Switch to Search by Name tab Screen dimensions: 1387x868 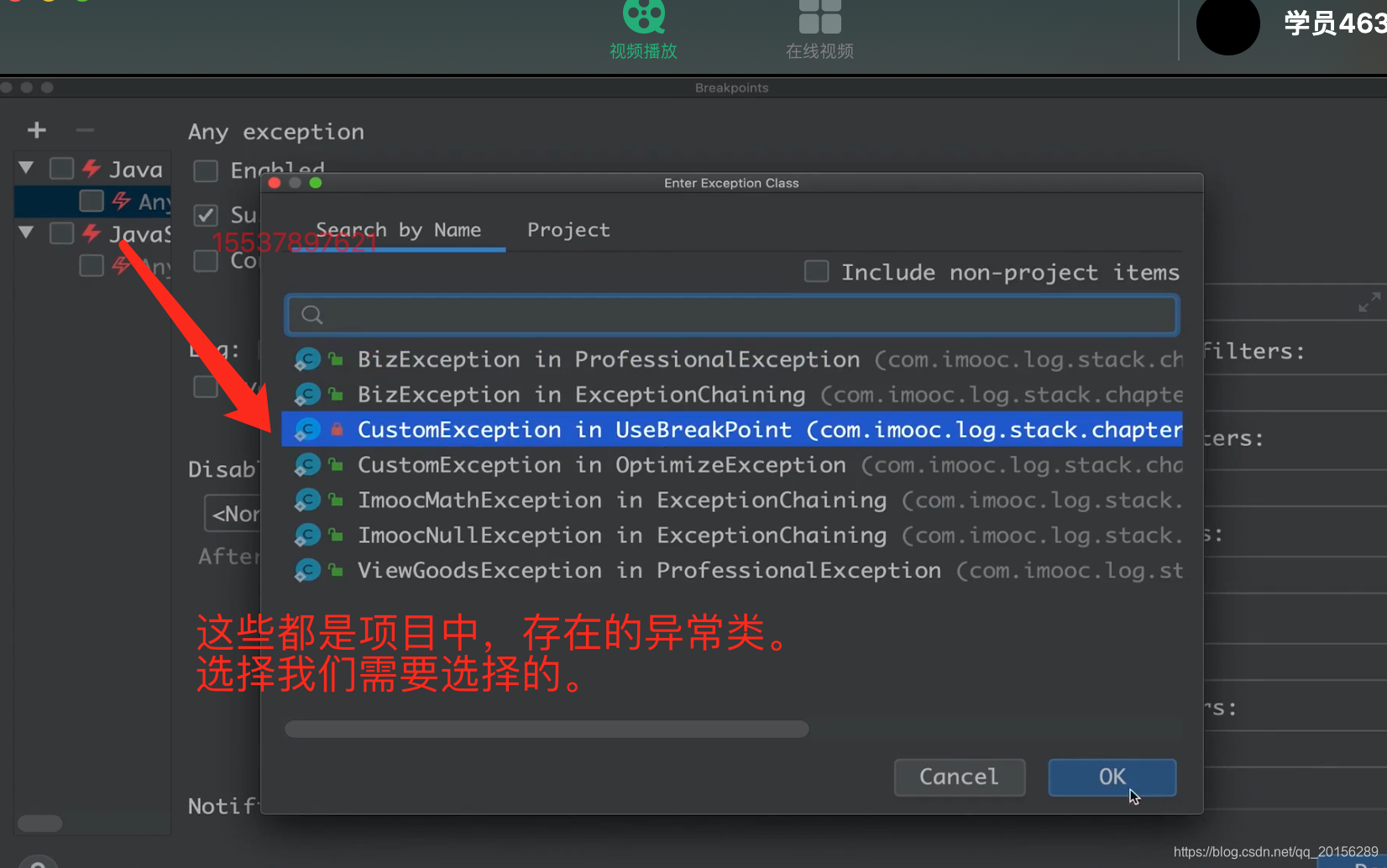point(398,230)
